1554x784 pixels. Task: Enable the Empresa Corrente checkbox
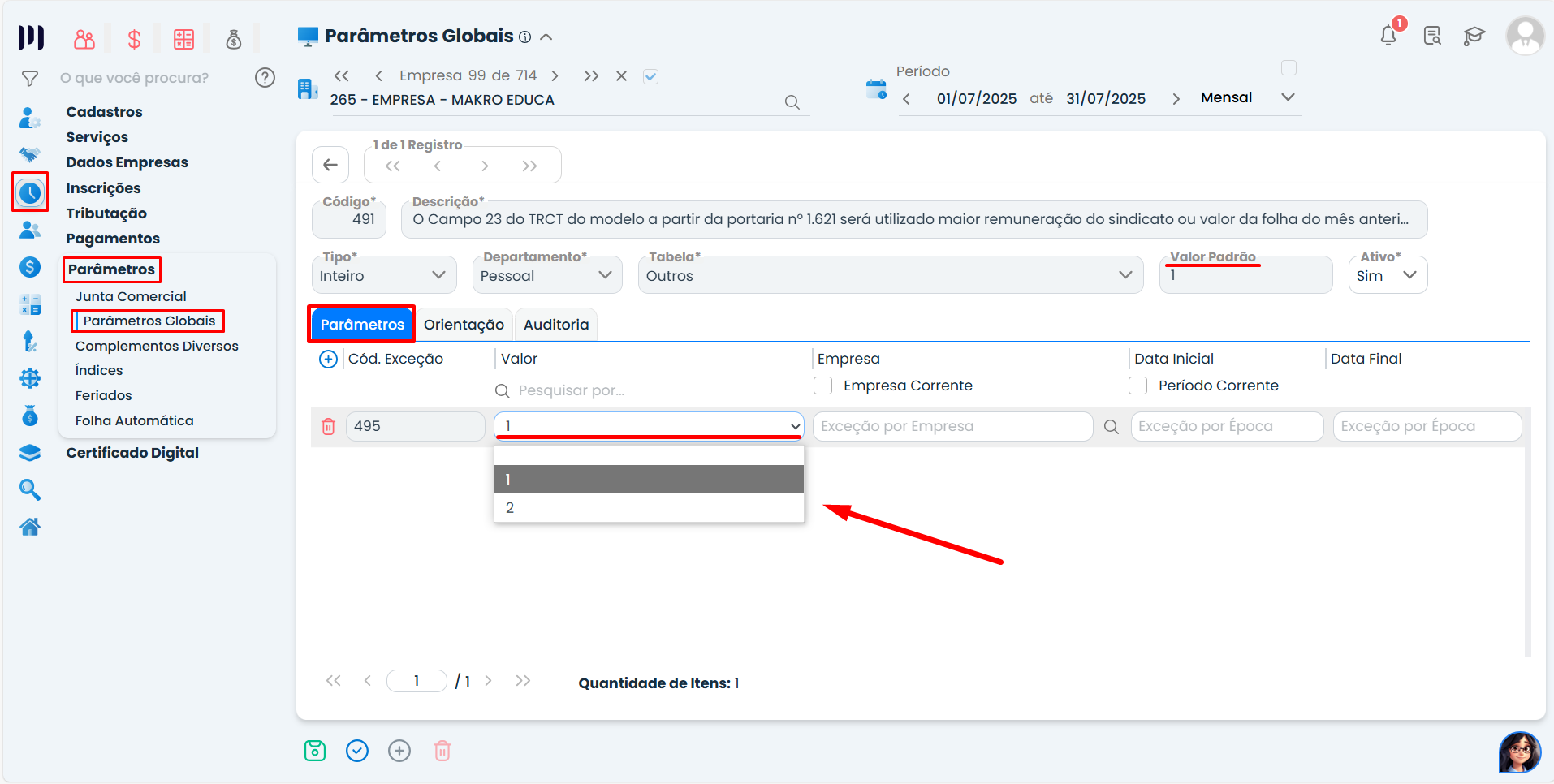click(823, 386)
